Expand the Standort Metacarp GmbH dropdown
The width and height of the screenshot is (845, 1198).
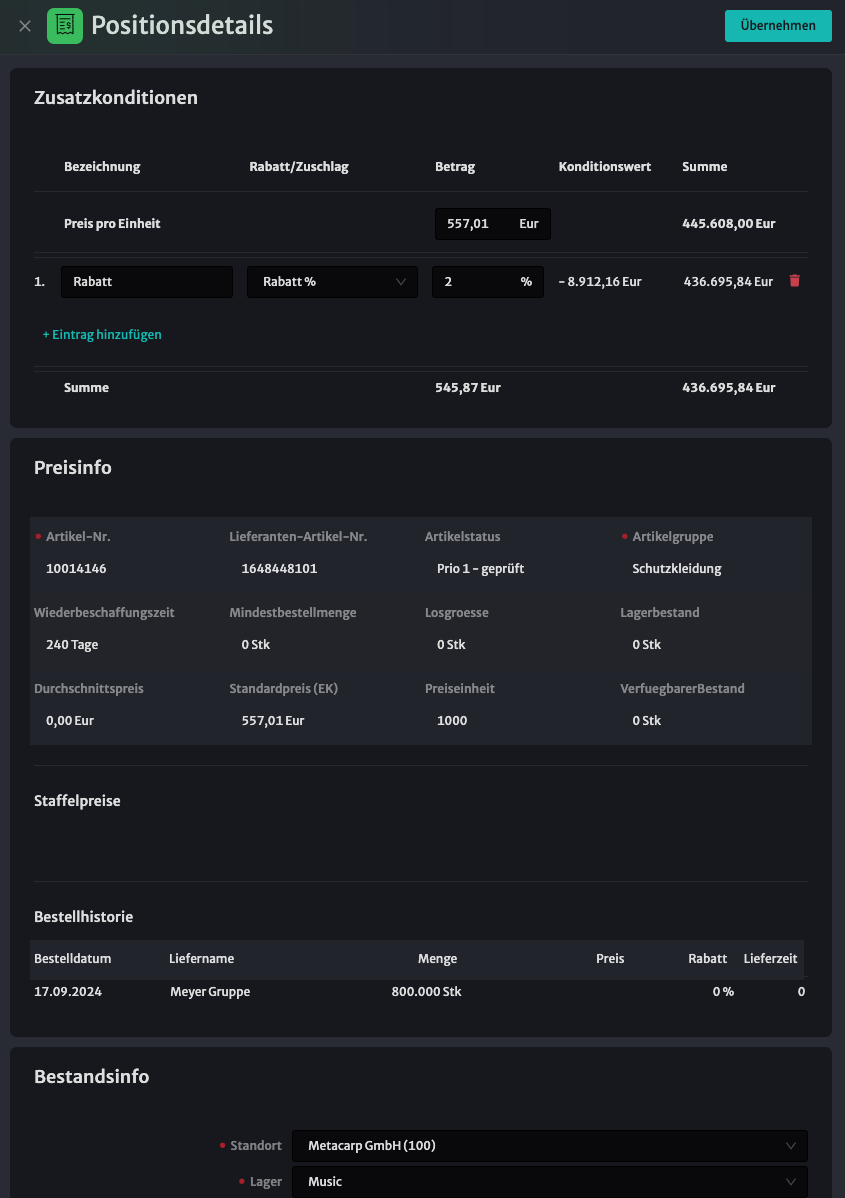549,1145
